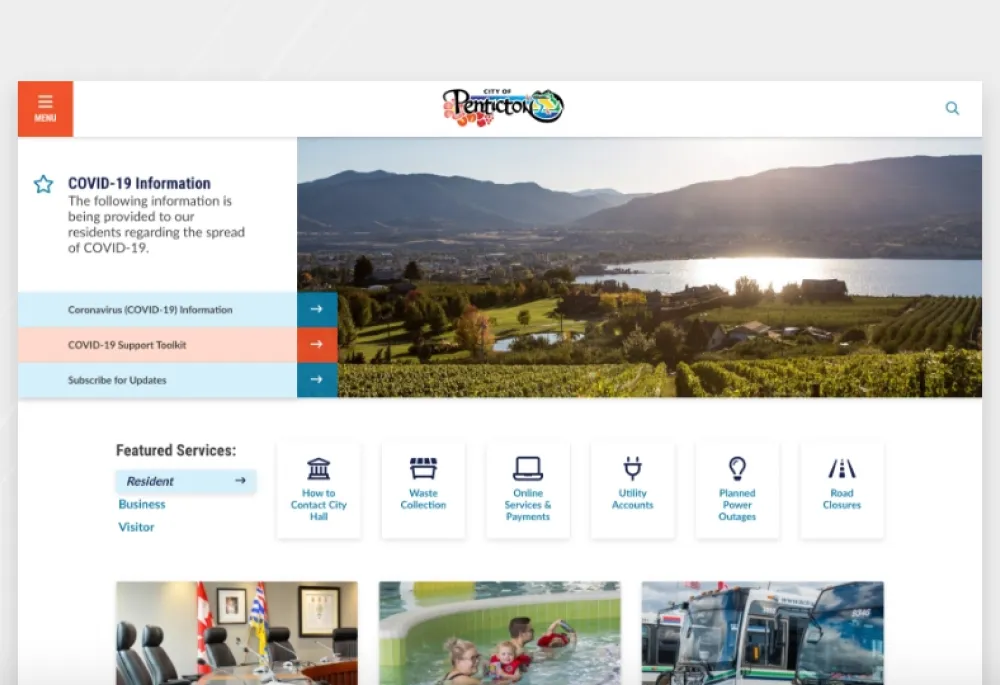The height and width of the screenshot is (685, 1000).
Task: Open Planned Power Outages label
Action: [737, 505]
